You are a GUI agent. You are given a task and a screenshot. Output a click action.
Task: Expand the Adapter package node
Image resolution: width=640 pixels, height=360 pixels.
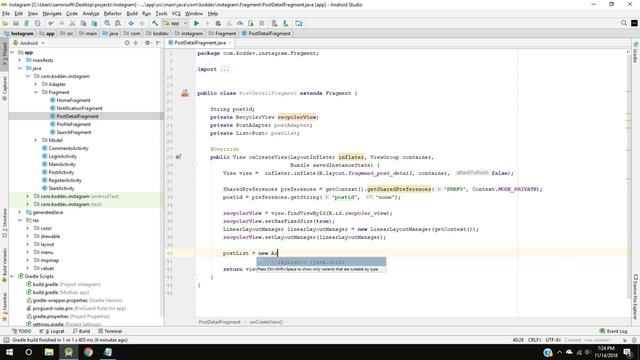(x=36, y=84)
